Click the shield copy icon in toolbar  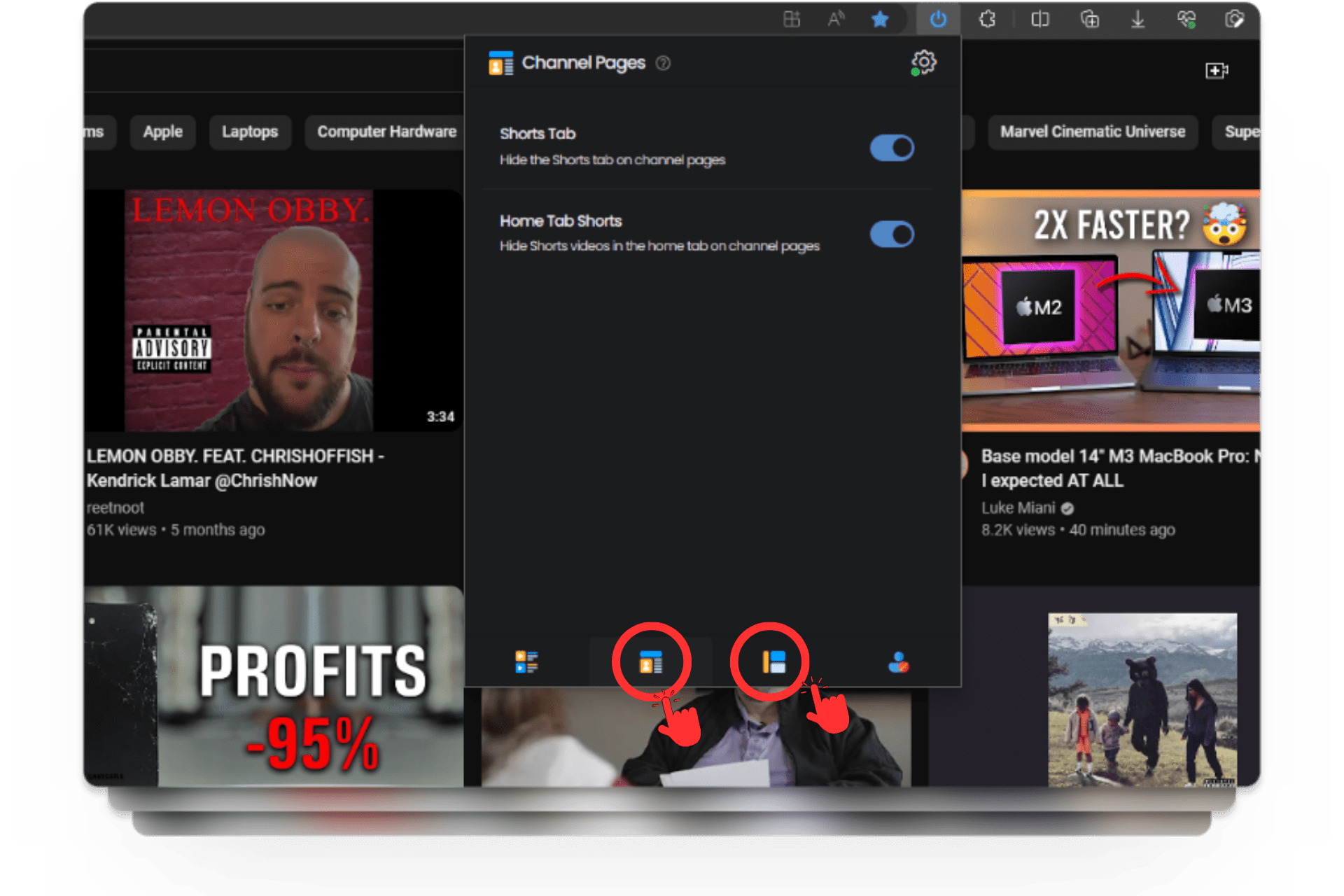(x=1235, y=20)
